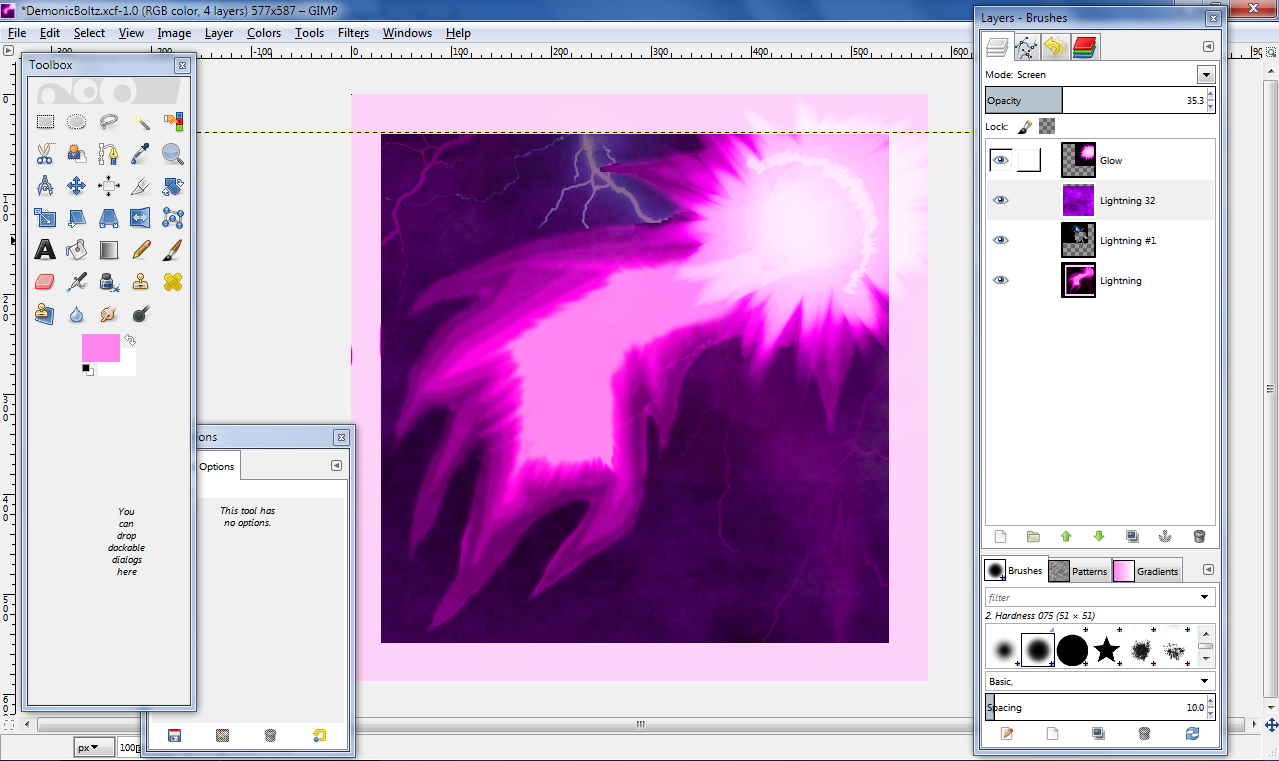
Task: Select the Scissors Select tool
Action: 45,154
